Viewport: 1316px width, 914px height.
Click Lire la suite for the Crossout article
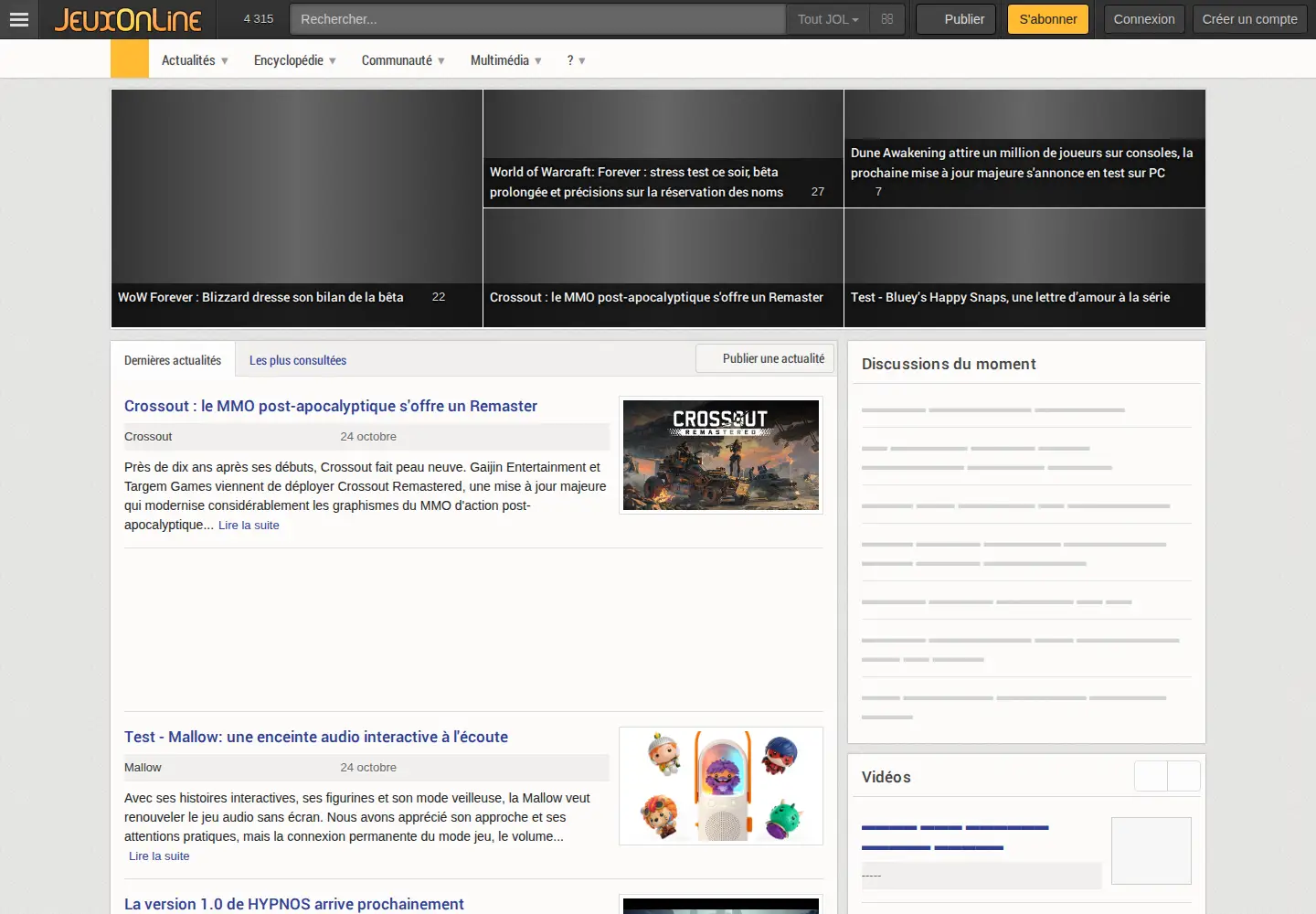point(249,526)
